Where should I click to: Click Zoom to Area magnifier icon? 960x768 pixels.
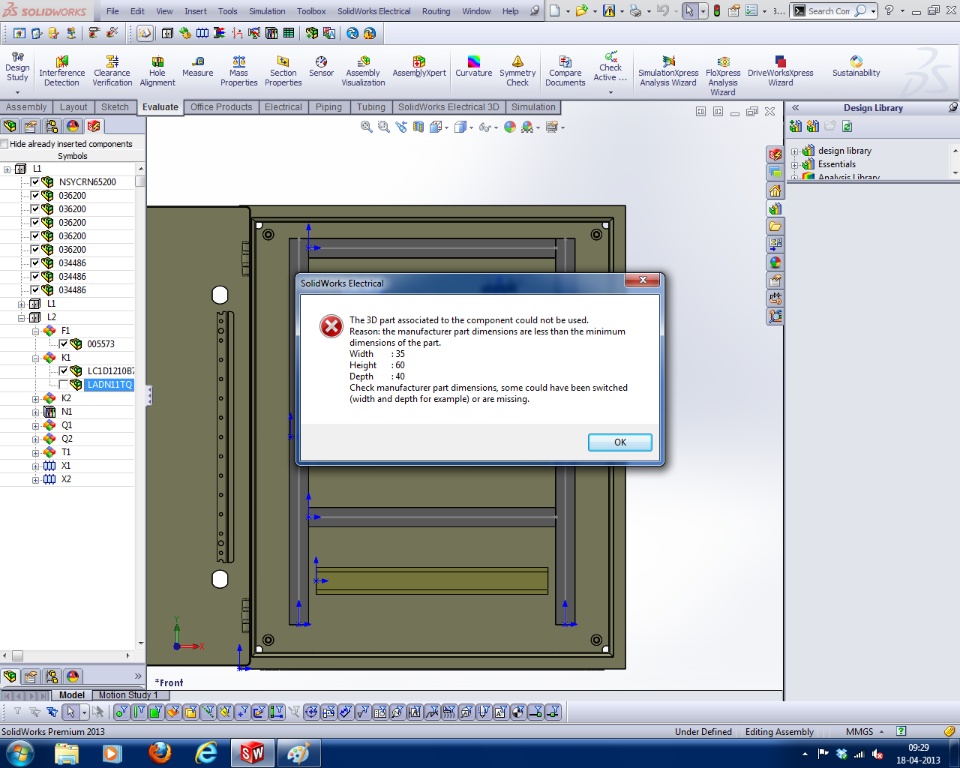383,127
